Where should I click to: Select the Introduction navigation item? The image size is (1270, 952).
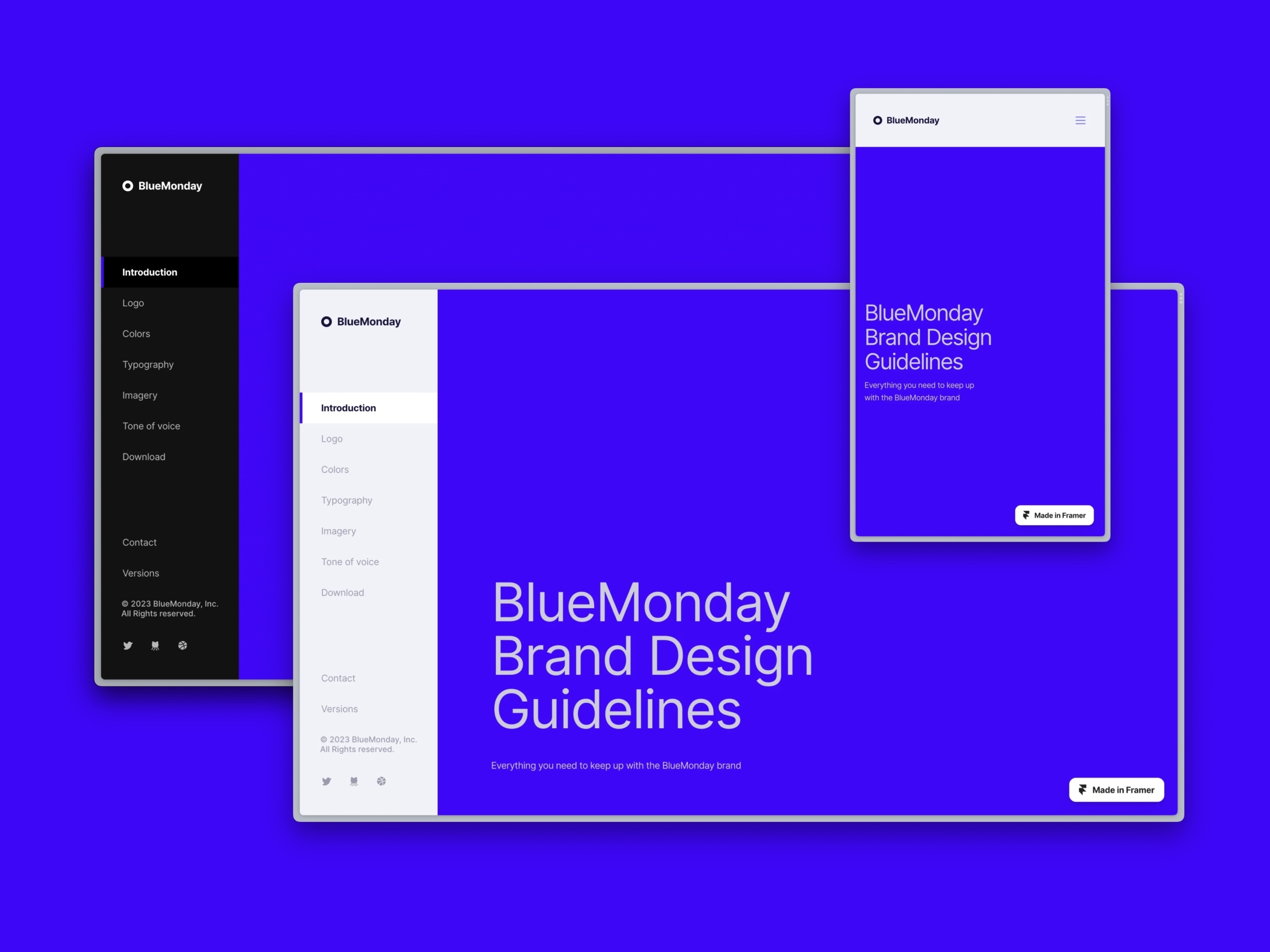coord(149,272)
